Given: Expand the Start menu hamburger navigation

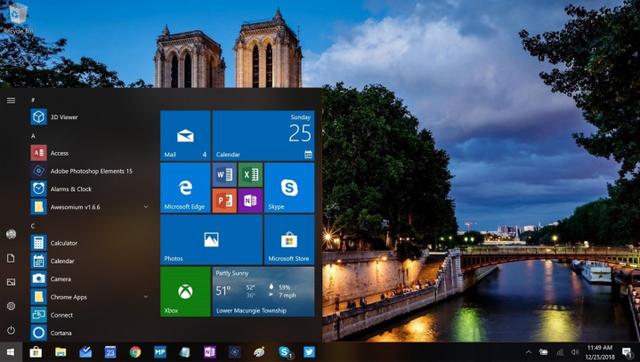Looking at the screenshot, I should click(11, 100).
